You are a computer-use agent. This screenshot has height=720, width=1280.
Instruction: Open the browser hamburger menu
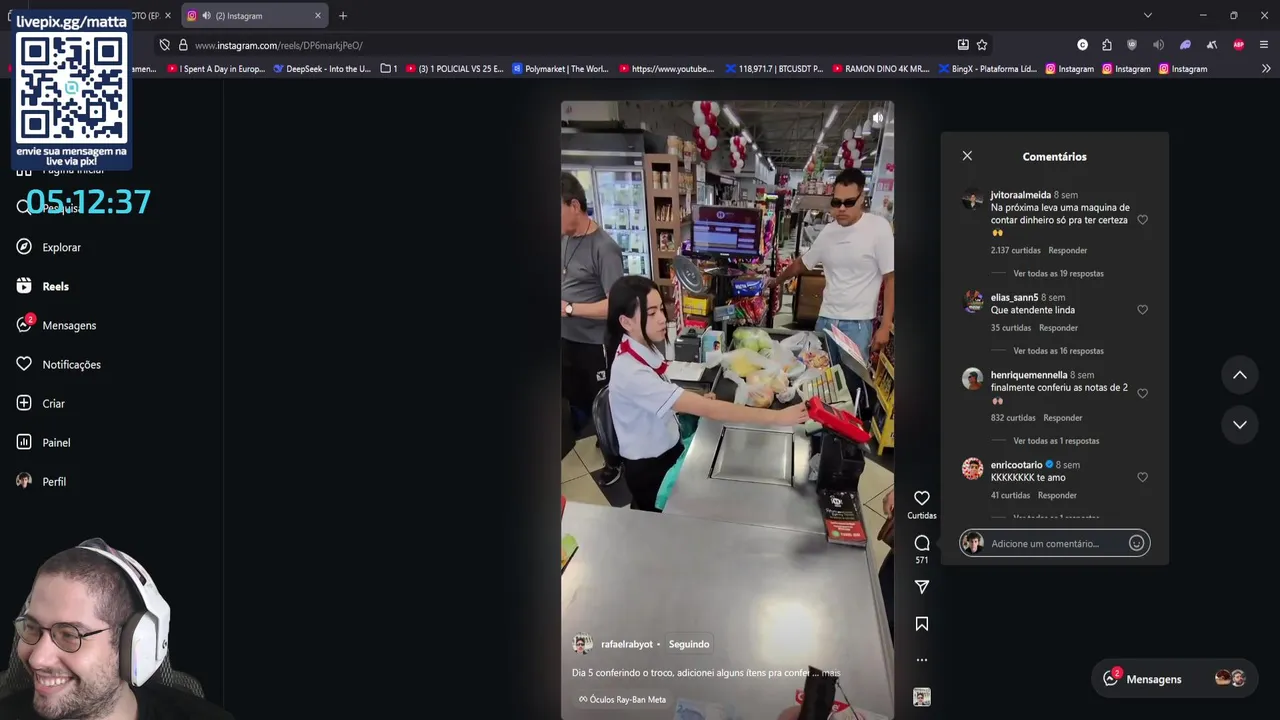(1264, 45)
